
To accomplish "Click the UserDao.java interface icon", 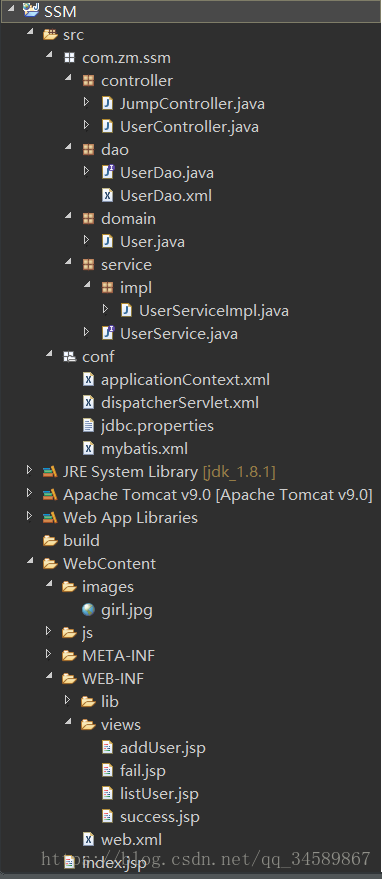I will coord(108,172).
